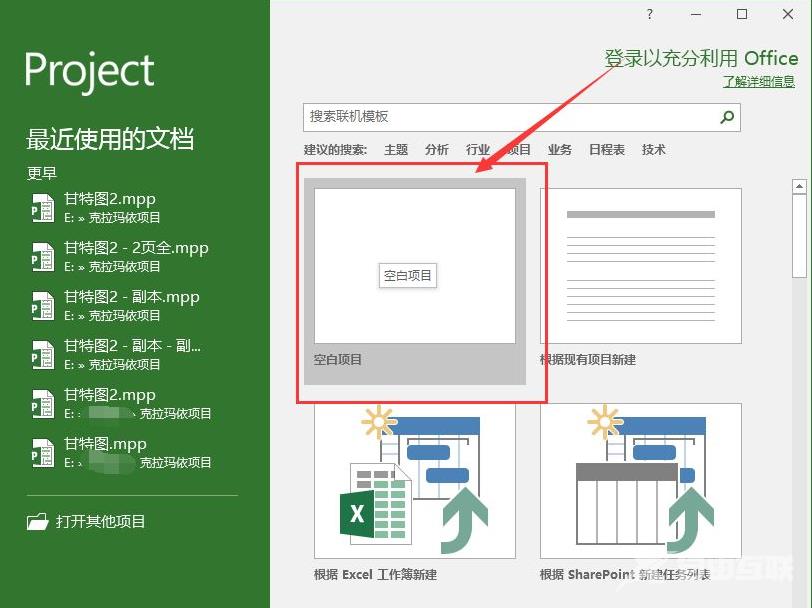Click suggested search 行业

[477, 150]
